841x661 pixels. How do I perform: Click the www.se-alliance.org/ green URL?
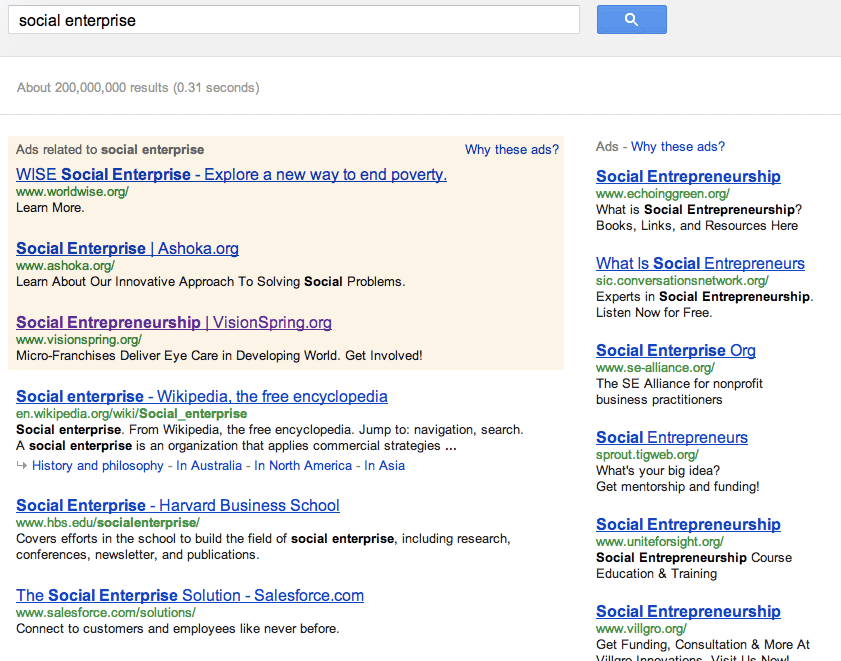pos(655,368)
